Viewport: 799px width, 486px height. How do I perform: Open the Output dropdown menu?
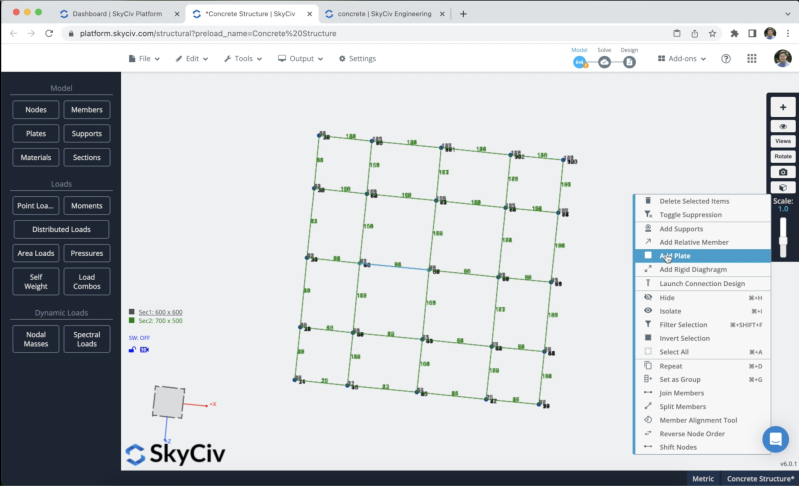[x=301, y=59]
